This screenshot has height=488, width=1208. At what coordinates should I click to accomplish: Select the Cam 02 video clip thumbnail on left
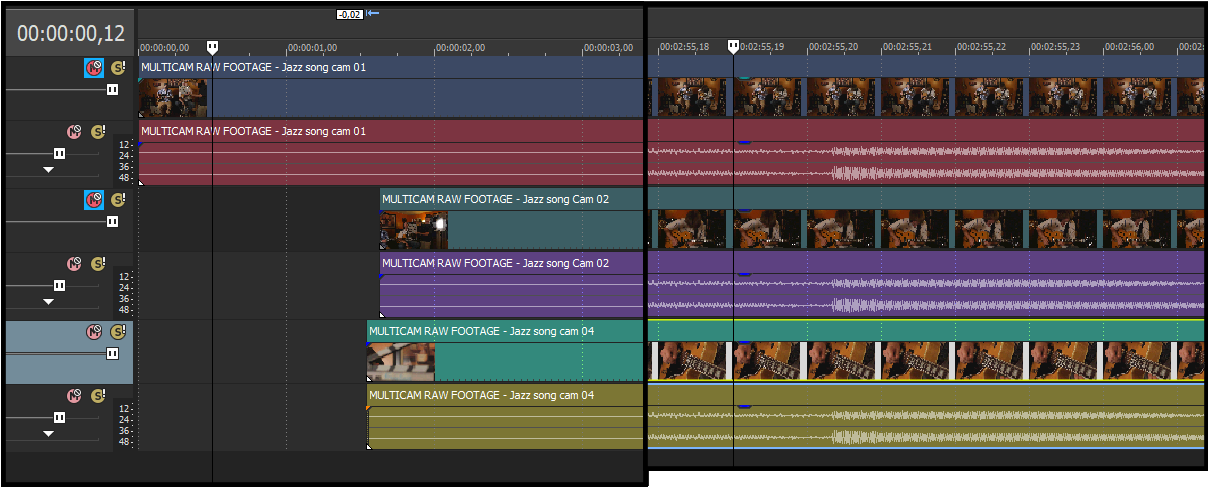tap(413, 231)
